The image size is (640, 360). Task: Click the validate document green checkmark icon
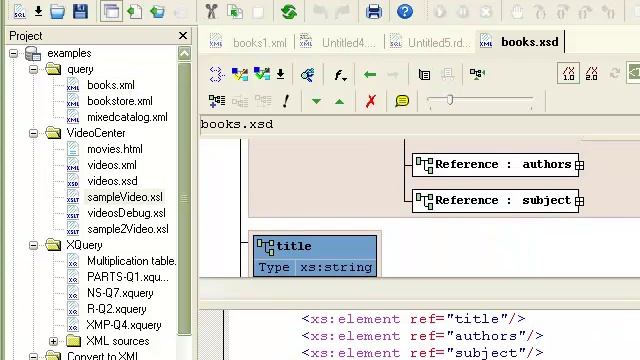(262, 74)
